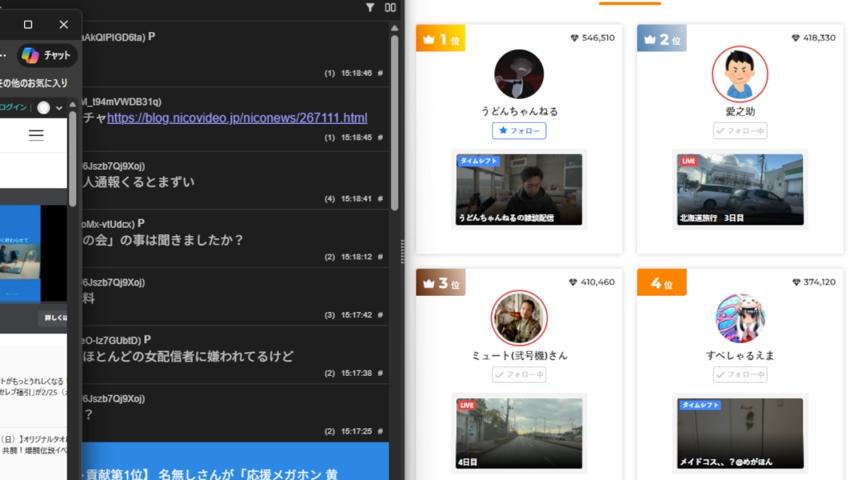Open うどんちゃんねる avatar image

point(519,74)
